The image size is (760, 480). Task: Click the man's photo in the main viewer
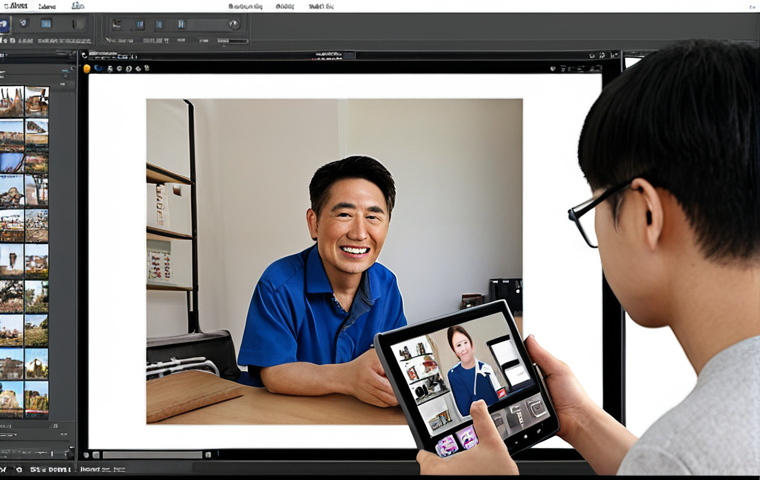pos(334,261)
